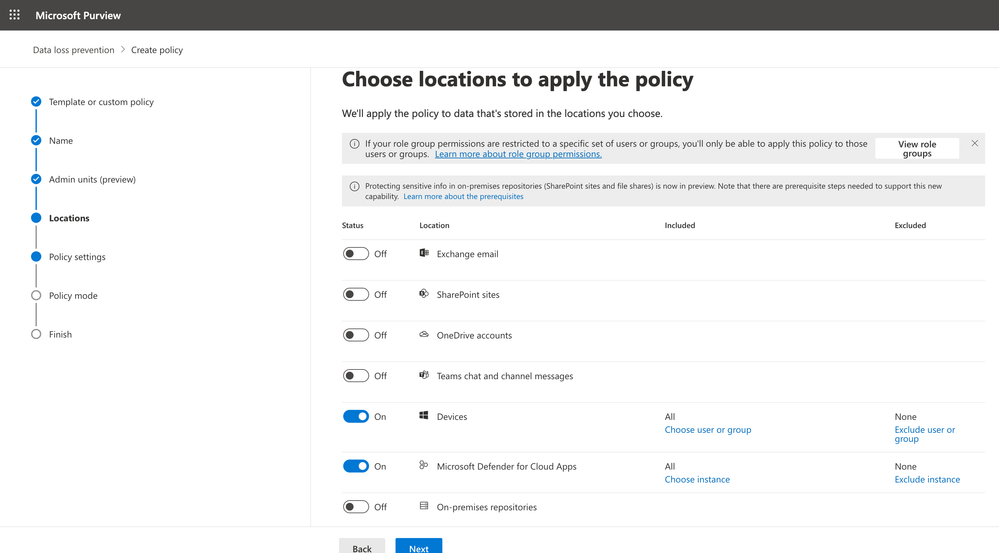Dismiss the role group permissions notice

click(975, 143)
